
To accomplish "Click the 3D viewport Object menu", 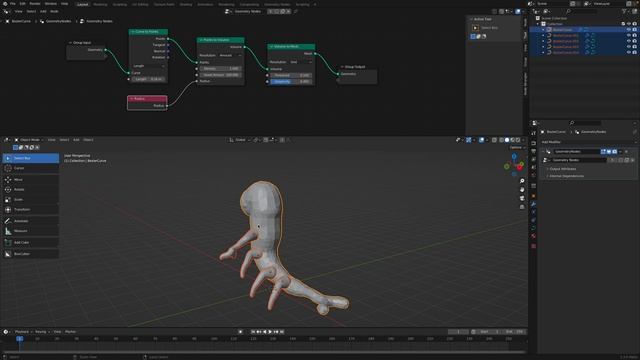I will click(x=88, y=140).
